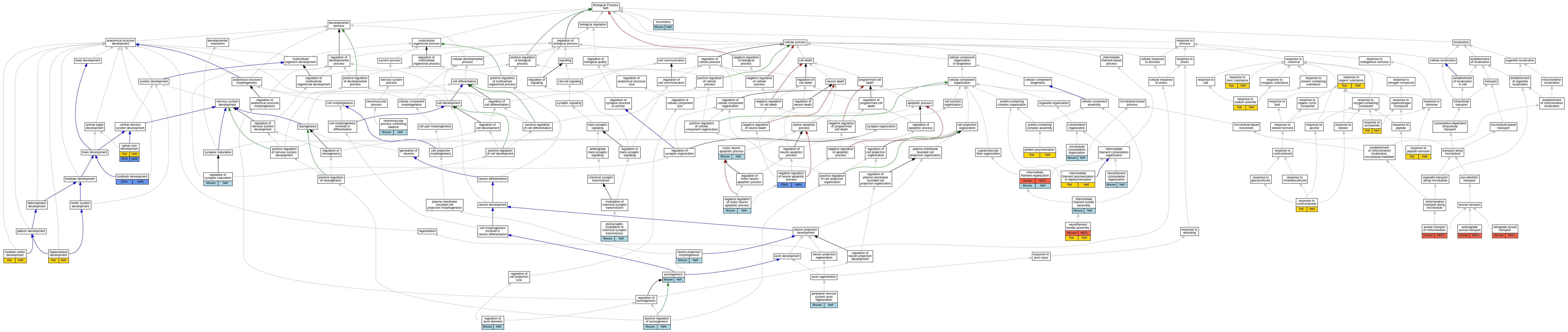The height and width of the screenshot is (332, 1568).
Task: Click the 'regeneration' node
Action: pyautogui.click(x=427, y=232)
